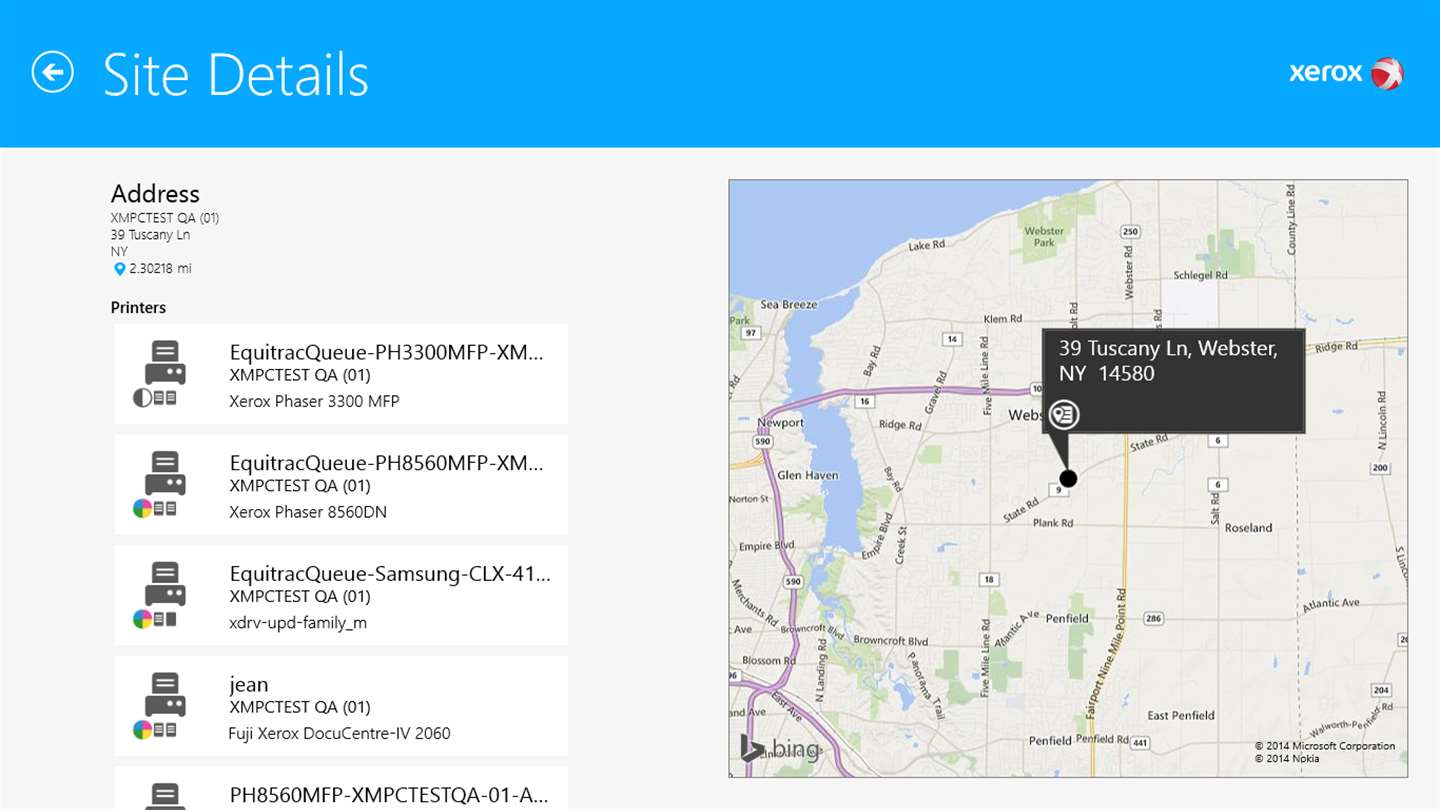Click the Address heading

click(155, 193)
